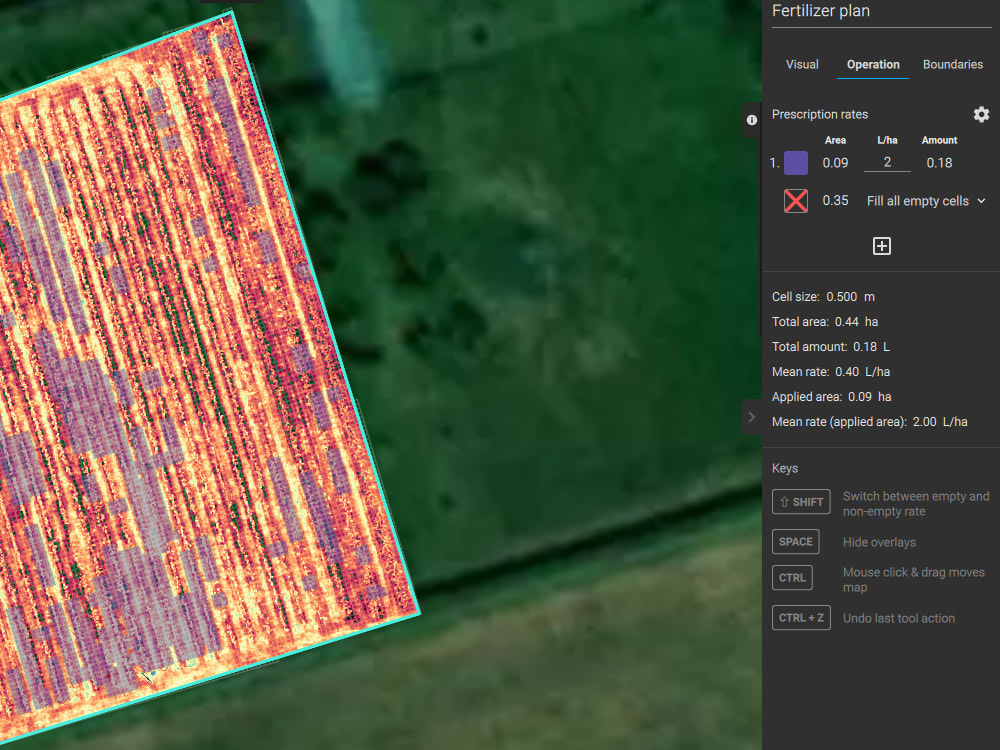1000x750 pixels.
Task: Collapse the panel using the chevron arrow
Action: [x=752, y=417]
